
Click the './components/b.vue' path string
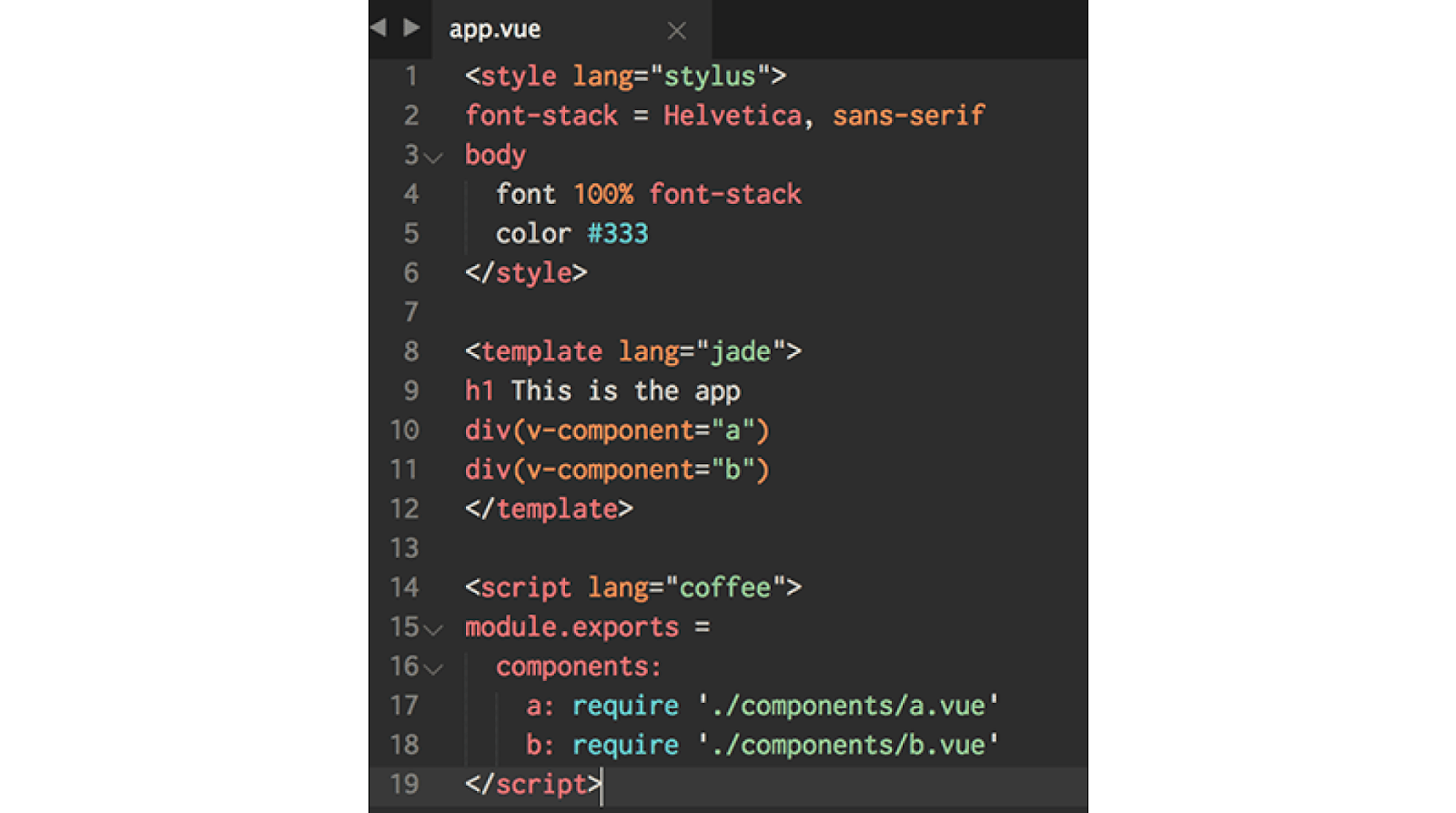[848, 745]
